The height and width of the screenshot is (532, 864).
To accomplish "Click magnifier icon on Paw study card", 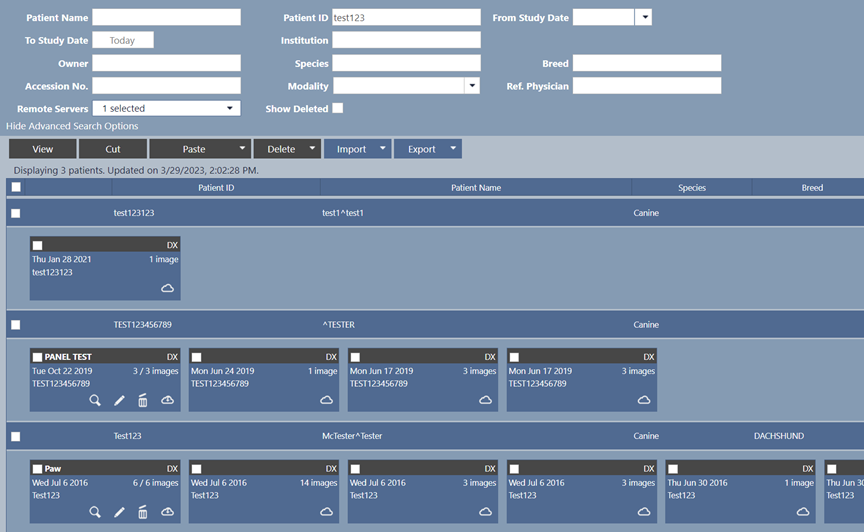I will [95, 512].
